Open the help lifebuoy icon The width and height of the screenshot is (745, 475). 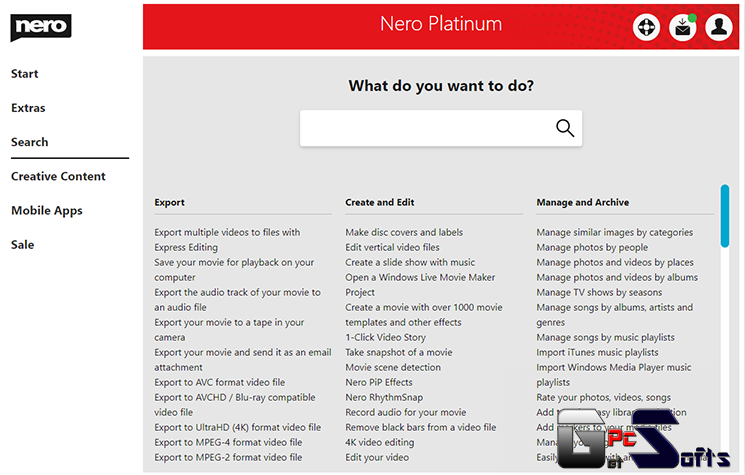tap(646, 27)
